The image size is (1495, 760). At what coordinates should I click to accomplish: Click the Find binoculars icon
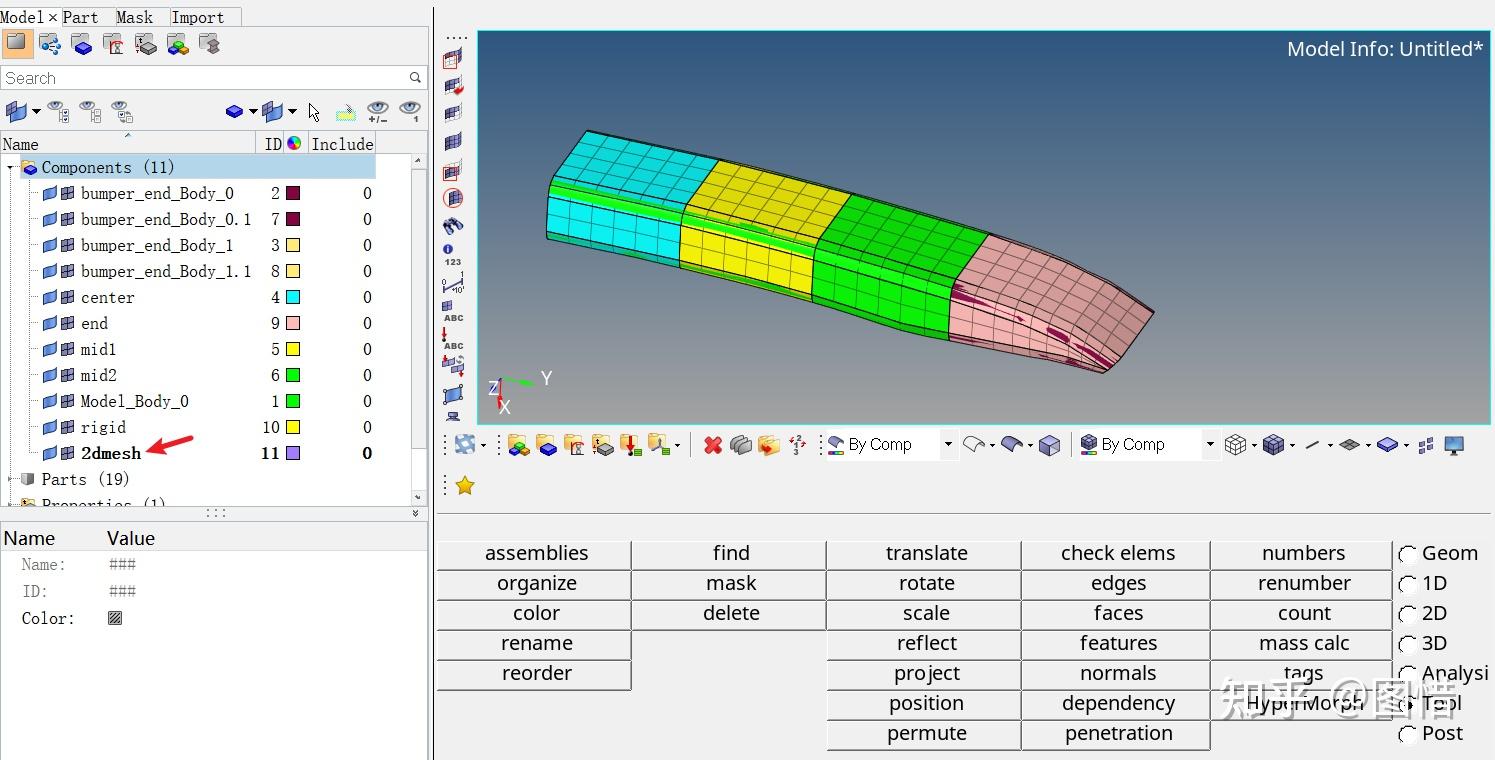(x=453, y=226)
